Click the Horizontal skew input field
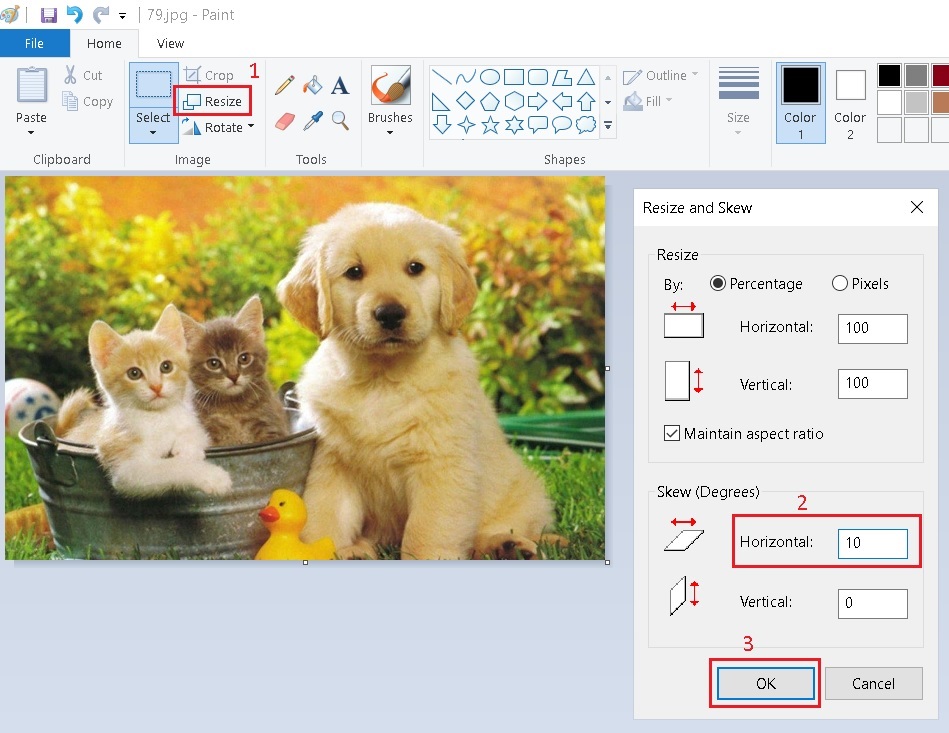 (x=873, y=543)
